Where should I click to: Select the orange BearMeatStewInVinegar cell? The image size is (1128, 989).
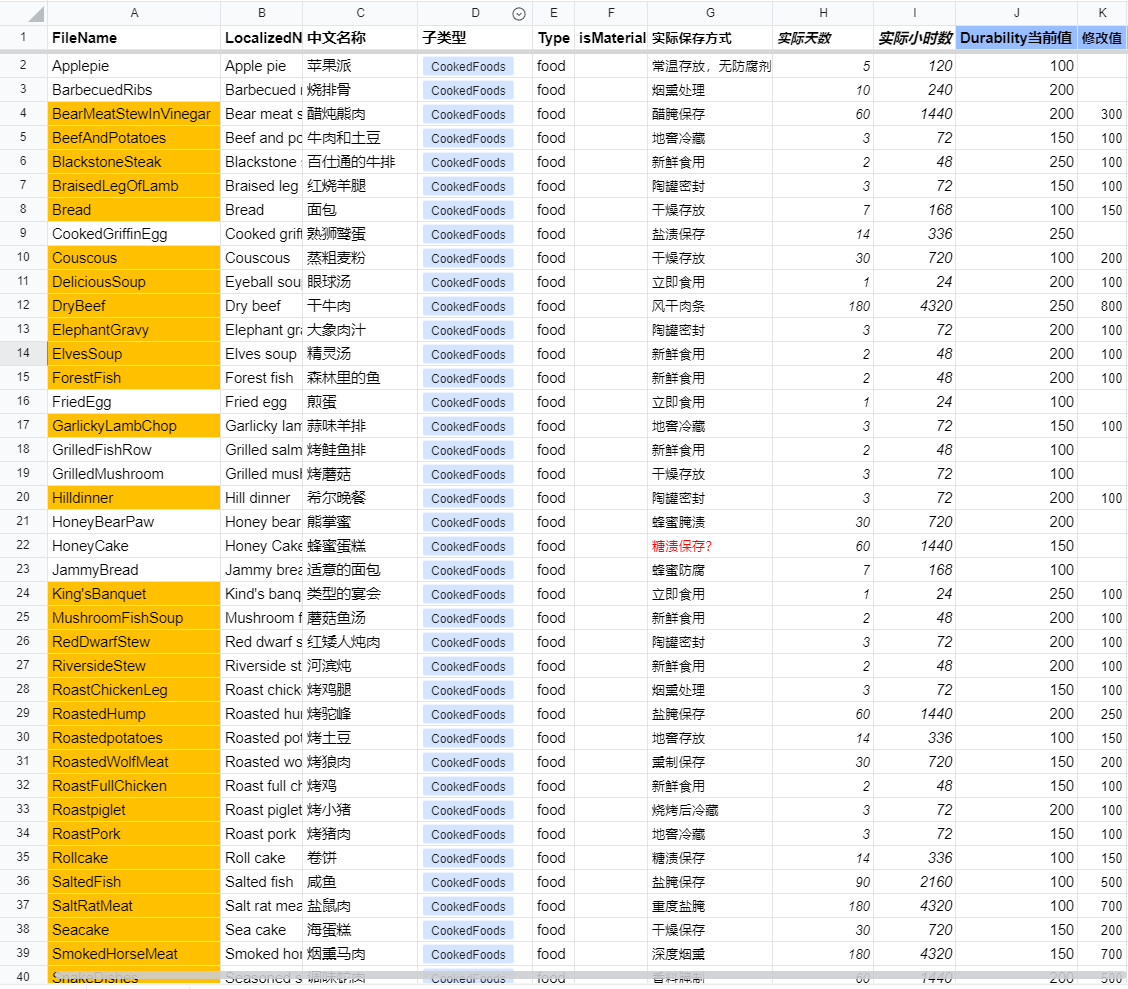(x=134, y=114)
